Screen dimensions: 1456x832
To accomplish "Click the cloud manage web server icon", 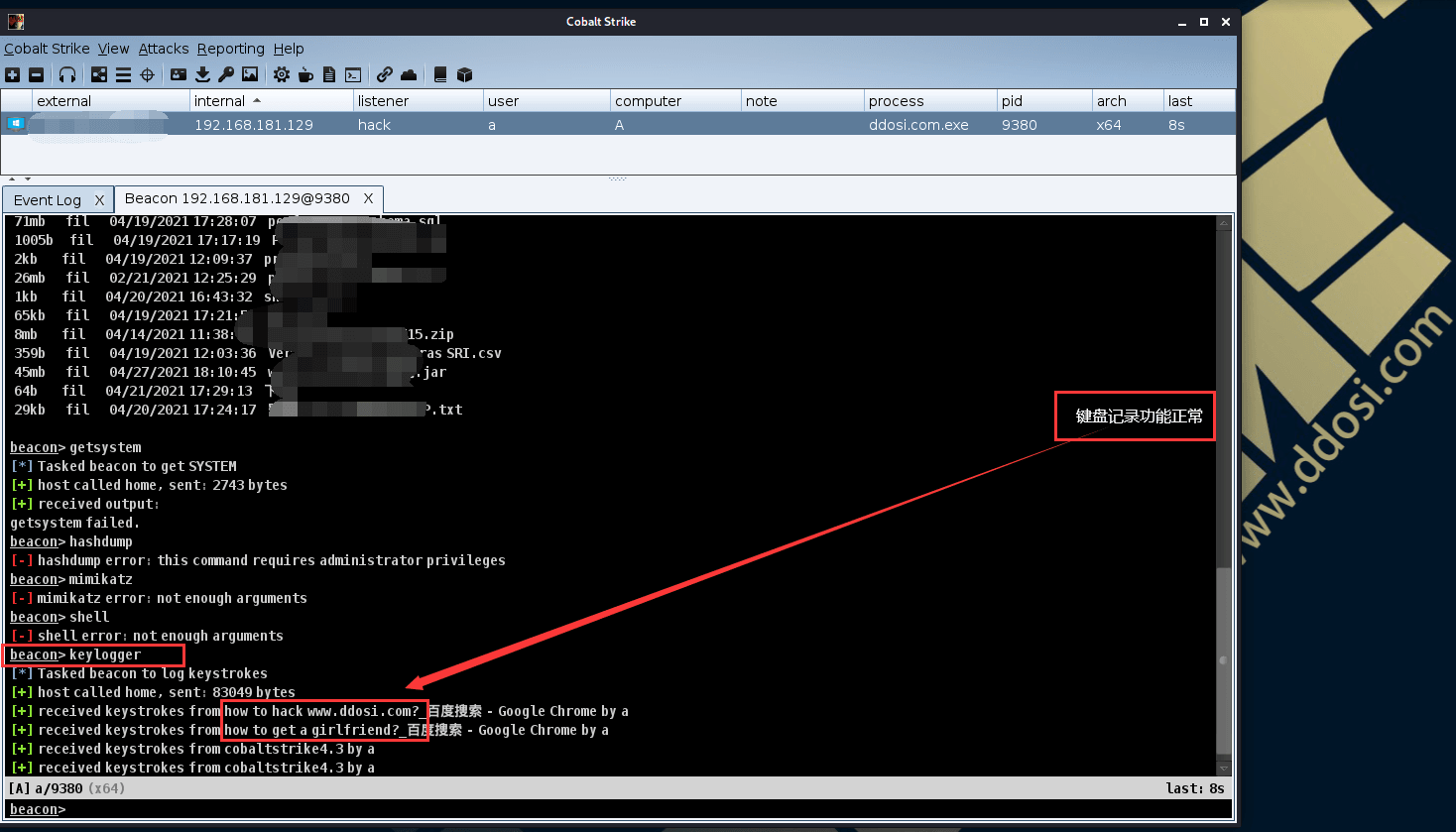I will 409,74.
